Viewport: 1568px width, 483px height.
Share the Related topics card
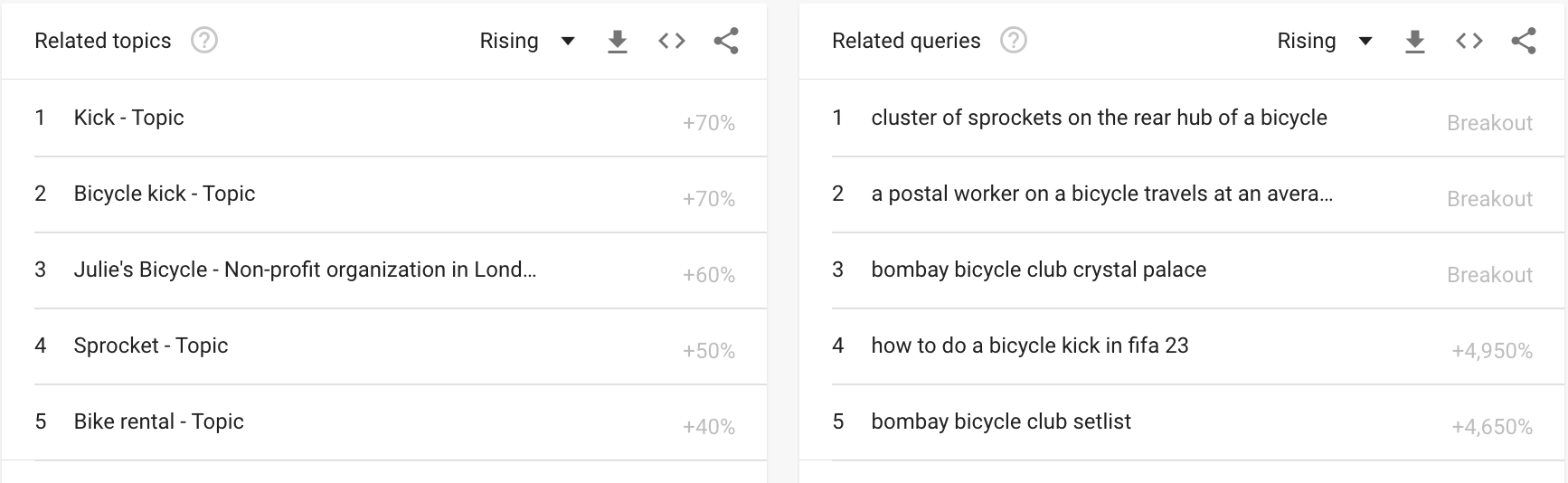(x=726, y=41)
